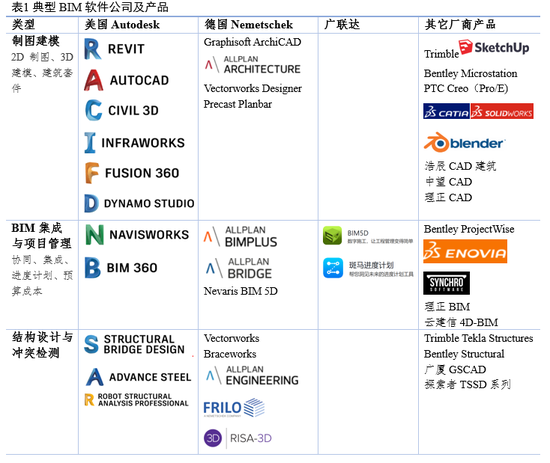Click the CATIA blue logo
The height and width of the screenshot is (463, 550).
point(447,111)
